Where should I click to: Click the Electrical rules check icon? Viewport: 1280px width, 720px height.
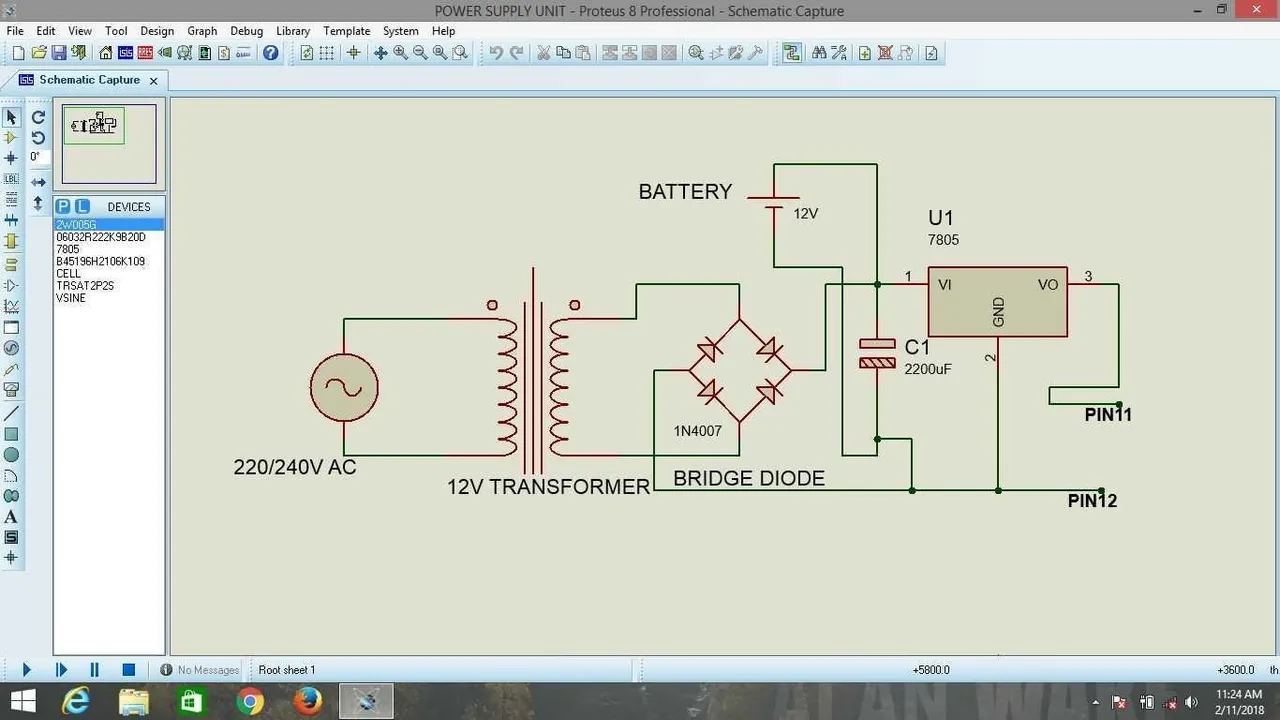931,53
